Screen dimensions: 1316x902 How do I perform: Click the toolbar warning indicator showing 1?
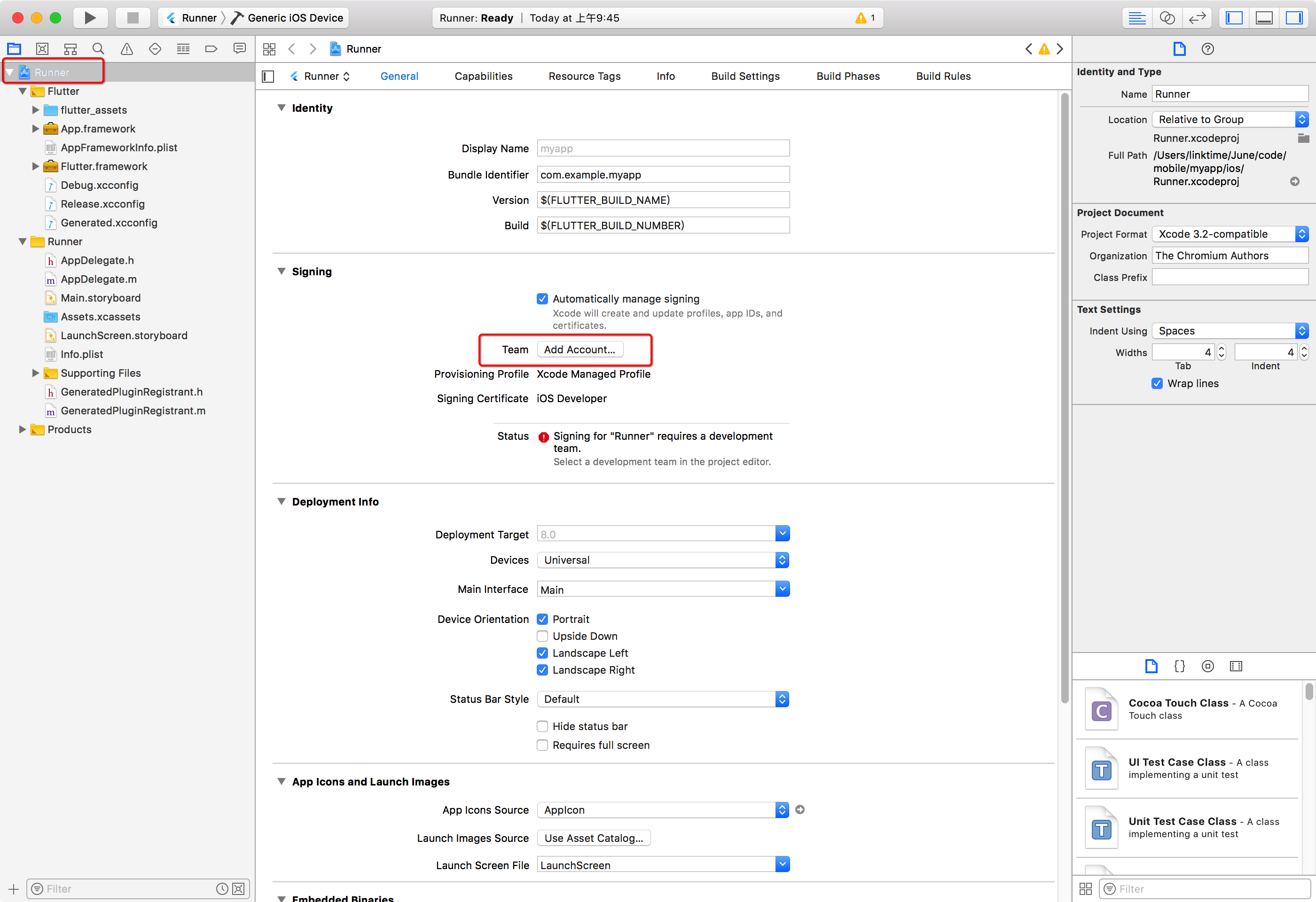click(866, 18)
